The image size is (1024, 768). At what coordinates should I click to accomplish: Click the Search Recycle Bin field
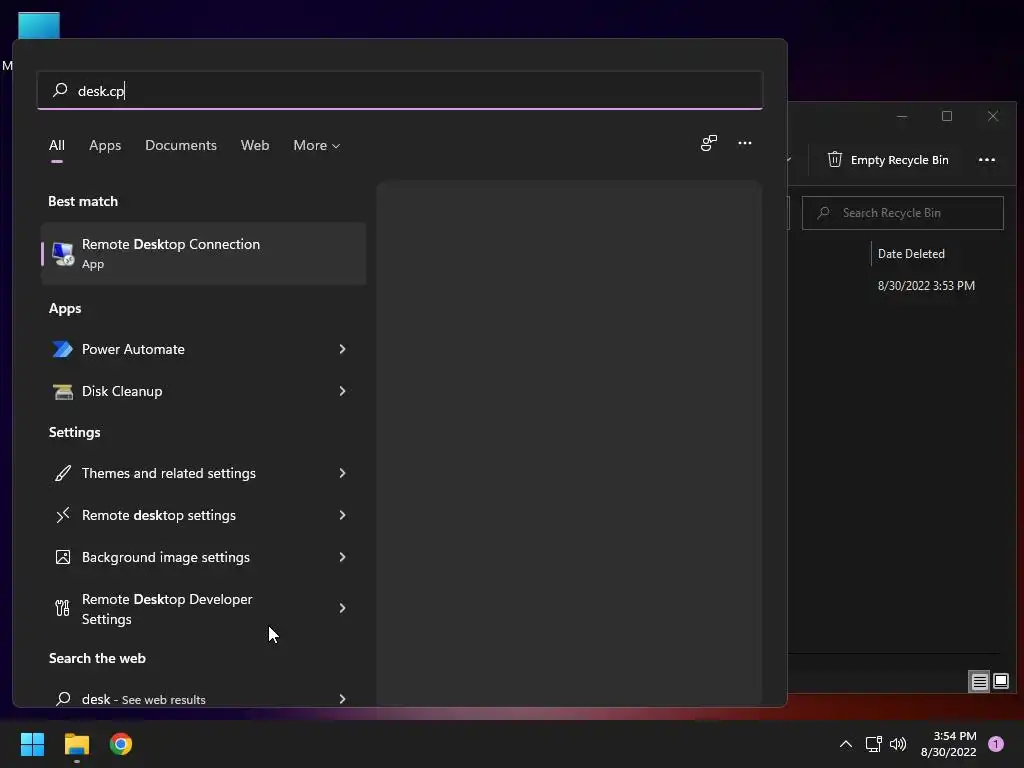(903, 213)
